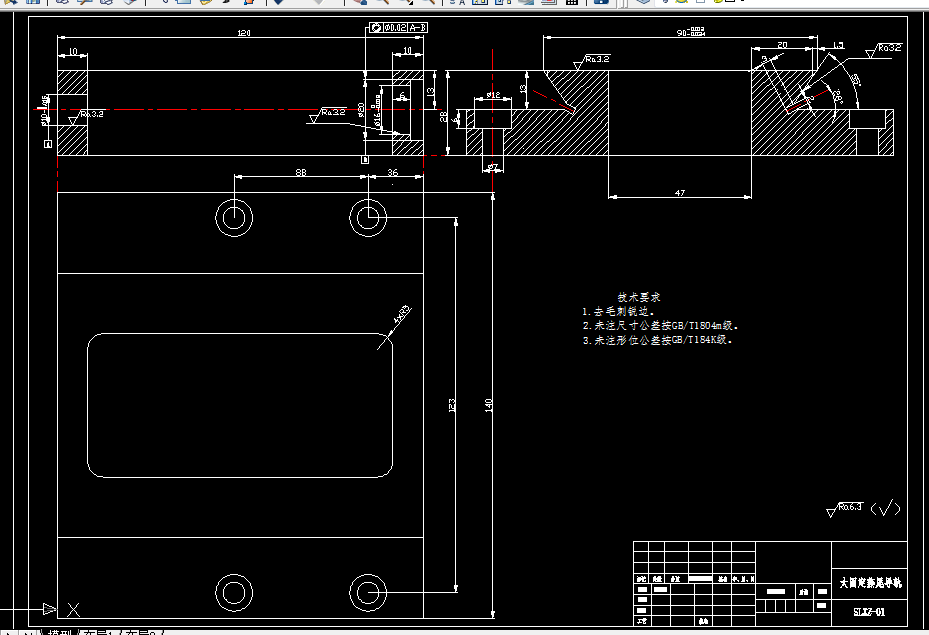Select the 1.5 dimension text
Viewport: 929px width, 635px height.
point(838,45)
